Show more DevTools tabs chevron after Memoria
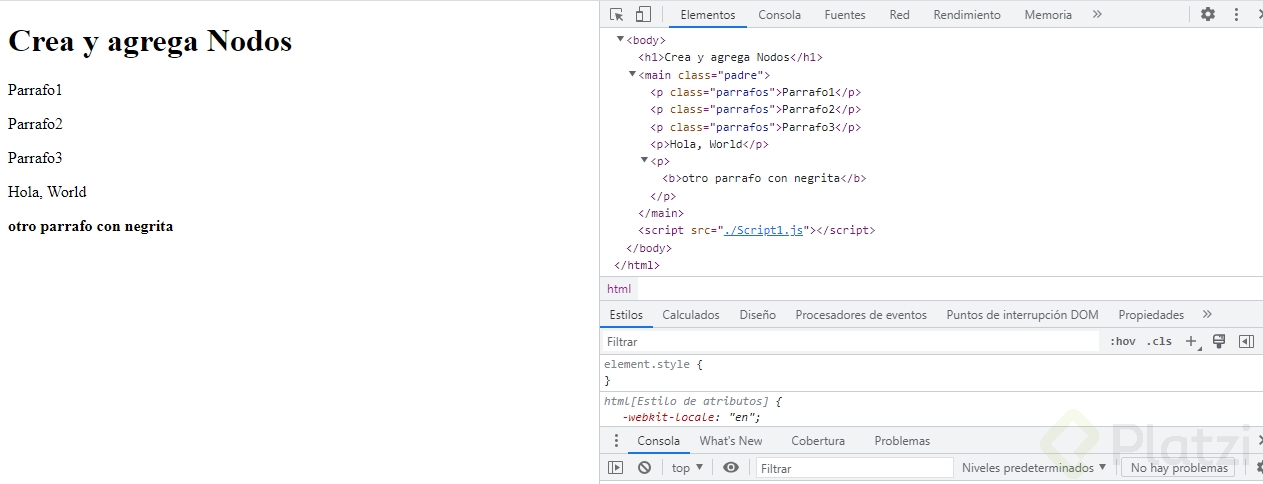The height and width of the screenshot is (484, 1263). click(x=1097, y=14)
